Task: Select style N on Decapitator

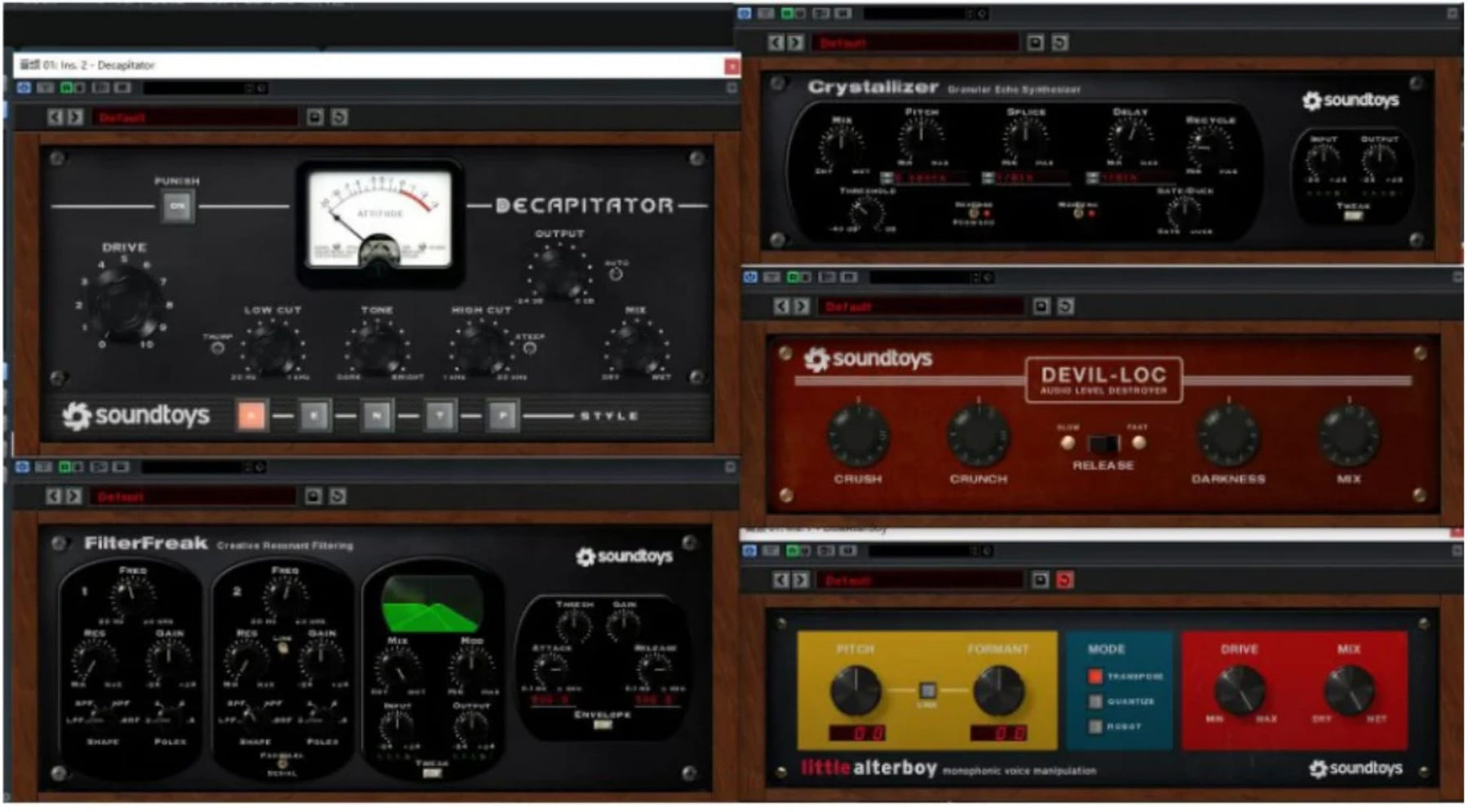Action: tap(377, 416)
